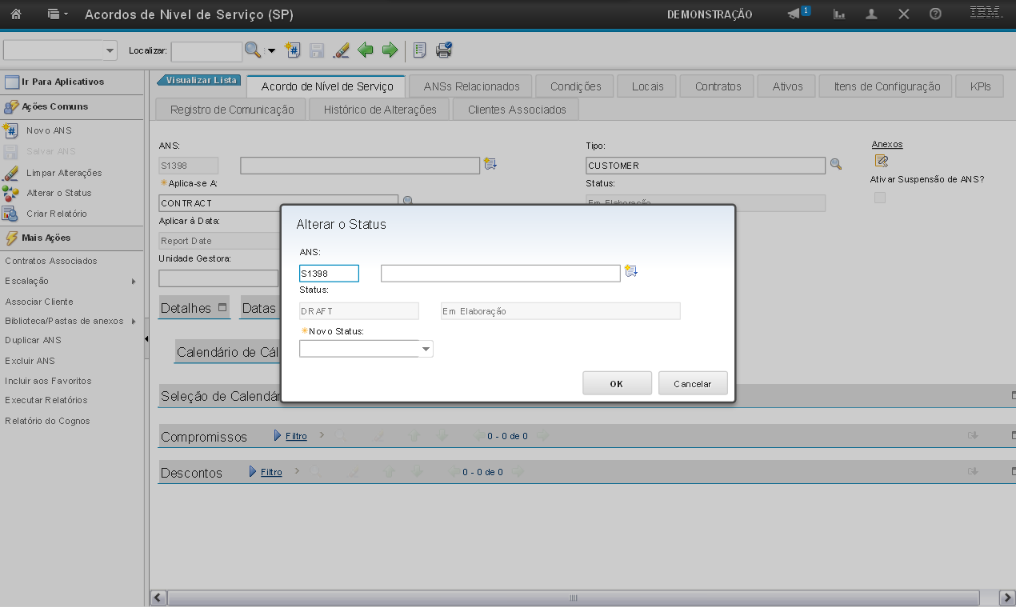Click the help question mark icon

tap(935, 15)
